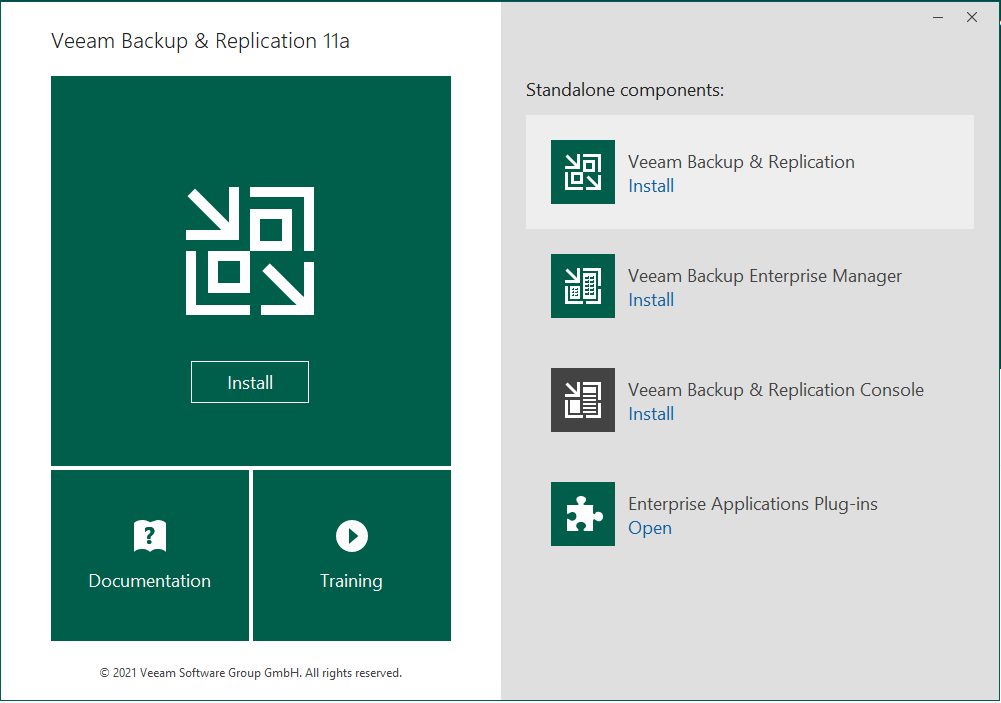Screen dimensions: 1001x703
Task: Install Veeam Backup Enterprise Manager
Action: click(x=651, y=299)
